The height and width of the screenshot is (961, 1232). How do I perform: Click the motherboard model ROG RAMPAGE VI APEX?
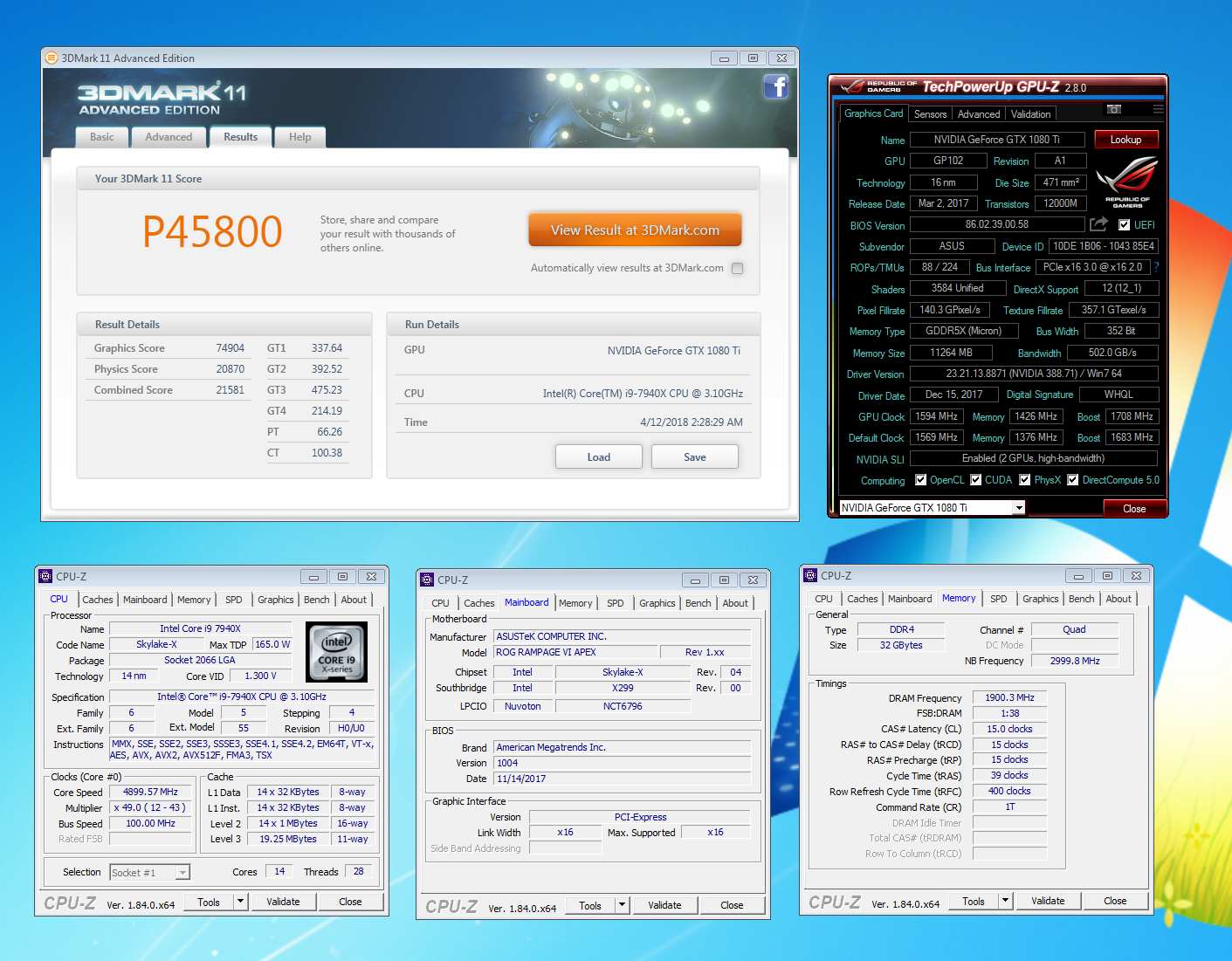tap(575, 652)
